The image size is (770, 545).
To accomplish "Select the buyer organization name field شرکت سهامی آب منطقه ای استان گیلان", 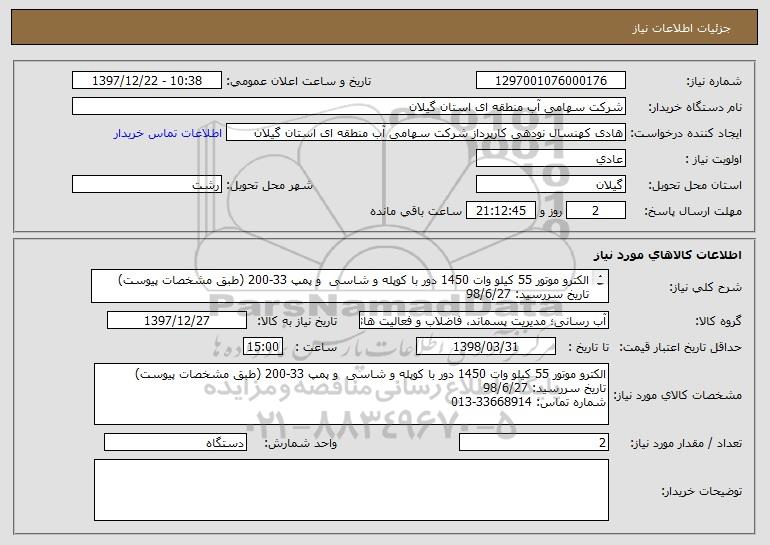I will [x=349, y=107].
